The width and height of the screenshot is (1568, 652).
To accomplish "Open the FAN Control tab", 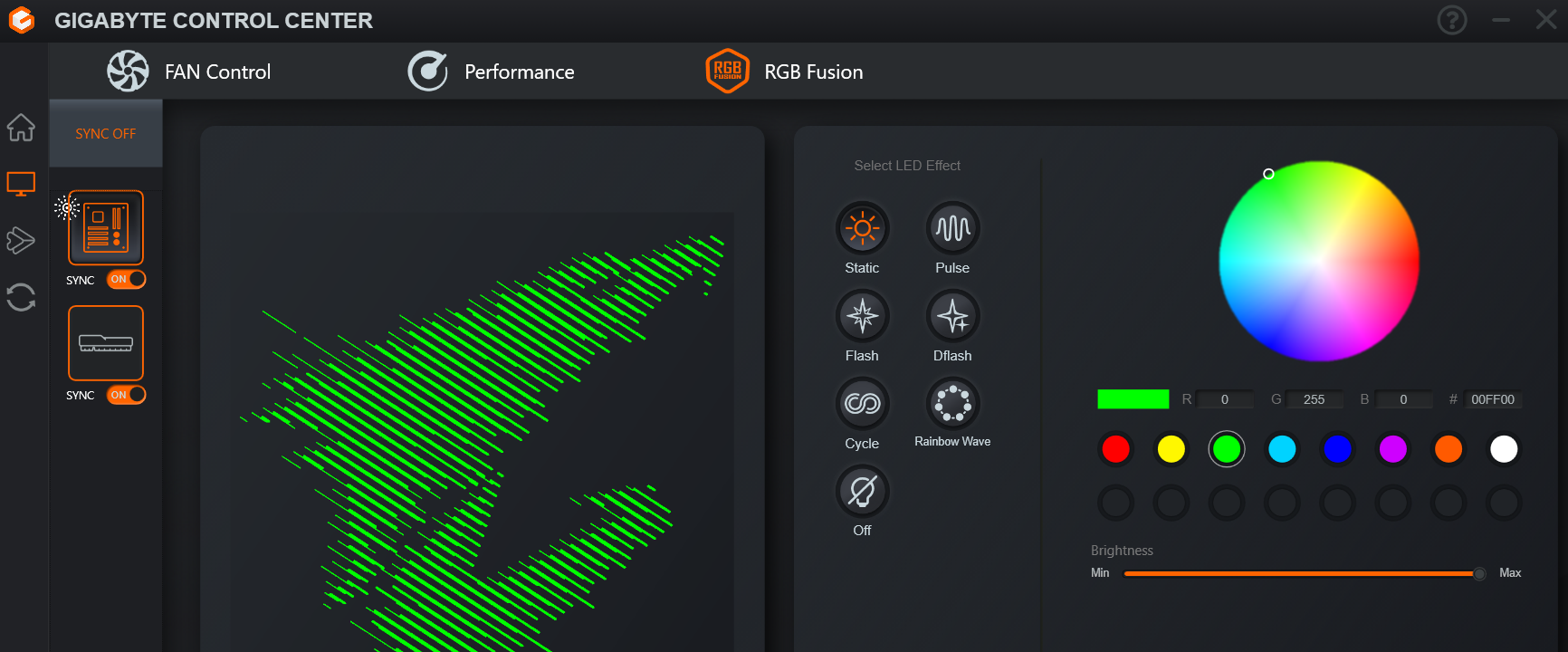I will [189, 72].
